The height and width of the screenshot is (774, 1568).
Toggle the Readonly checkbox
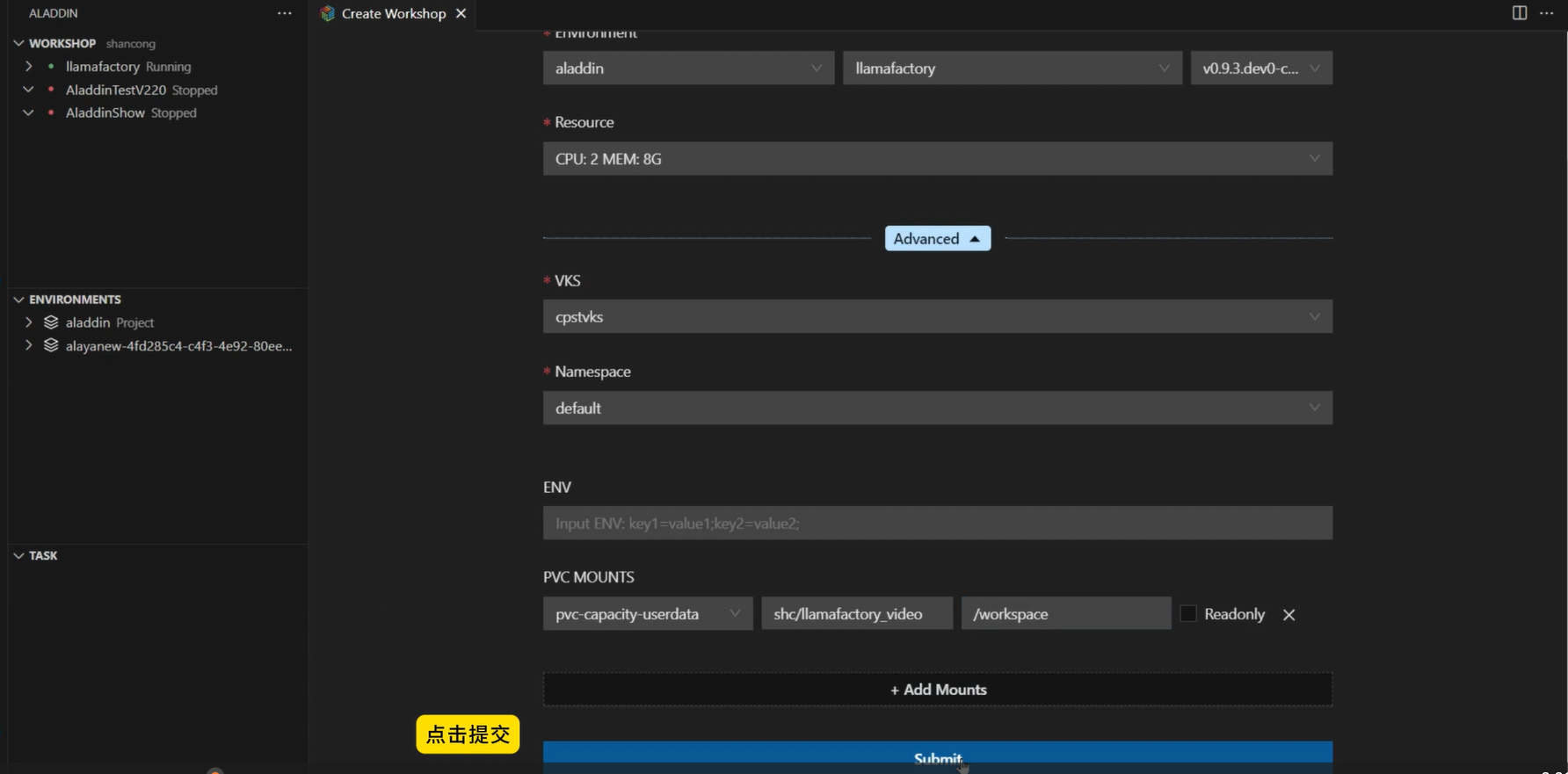click(1188, 614)
